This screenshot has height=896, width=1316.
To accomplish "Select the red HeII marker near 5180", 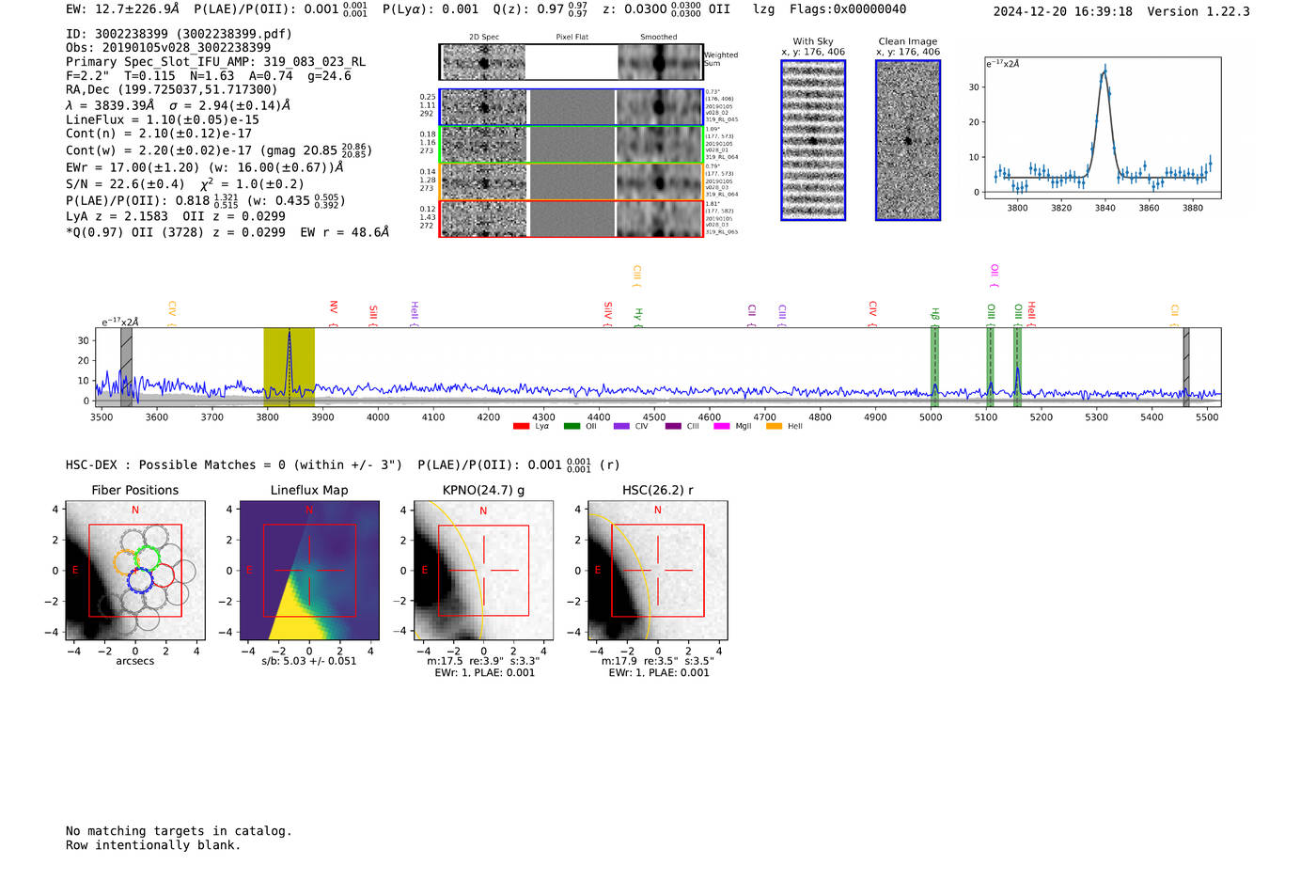I will coord(1031,313).
